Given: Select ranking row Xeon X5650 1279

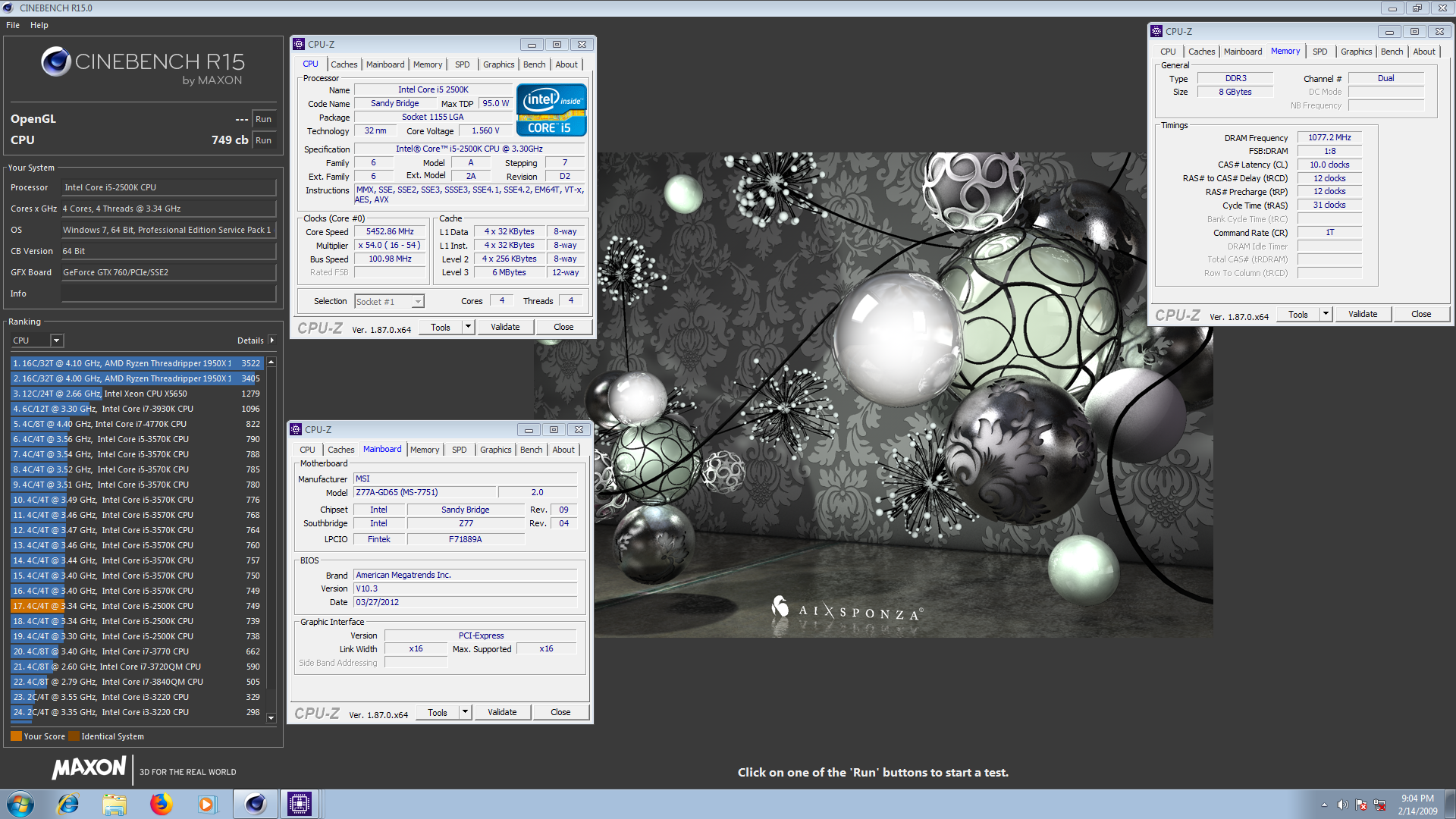Looking at the screenshot, I should [136, 394].
